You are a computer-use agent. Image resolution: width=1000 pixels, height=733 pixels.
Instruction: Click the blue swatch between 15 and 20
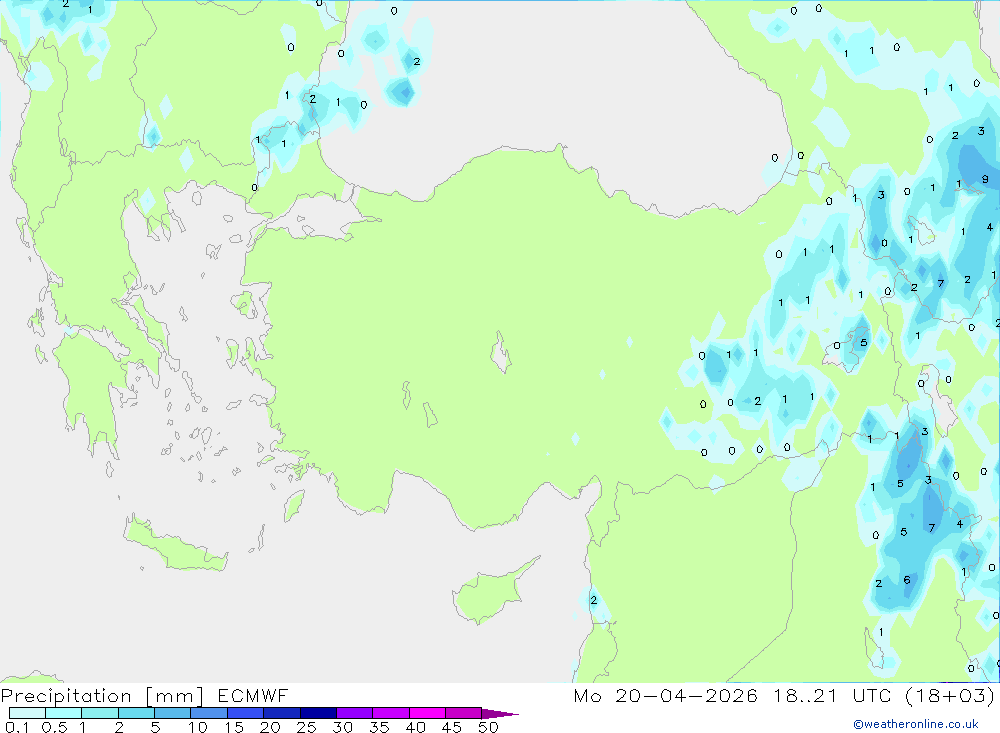pos(246,713)
